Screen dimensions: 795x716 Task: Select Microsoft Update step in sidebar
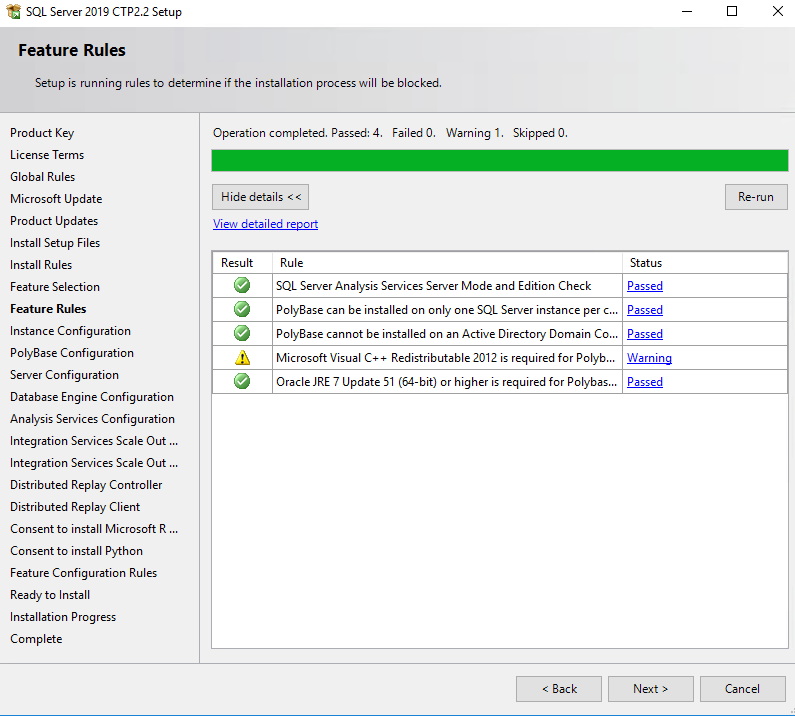click(56, 199)
